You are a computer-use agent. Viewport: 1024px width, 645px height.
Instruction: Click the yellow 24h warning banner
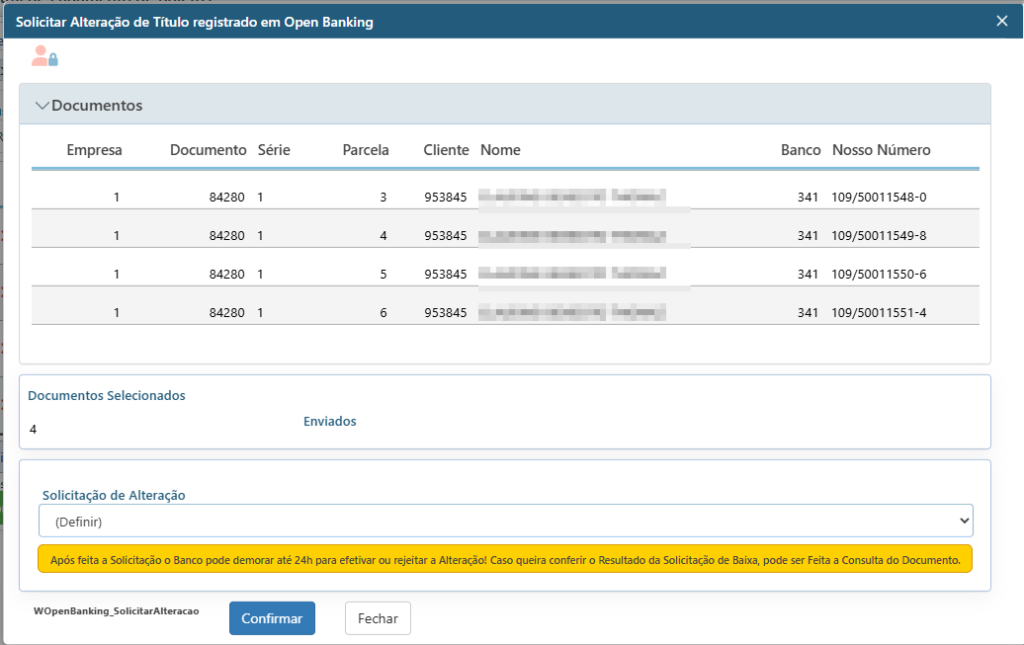[x=505, y=560]
